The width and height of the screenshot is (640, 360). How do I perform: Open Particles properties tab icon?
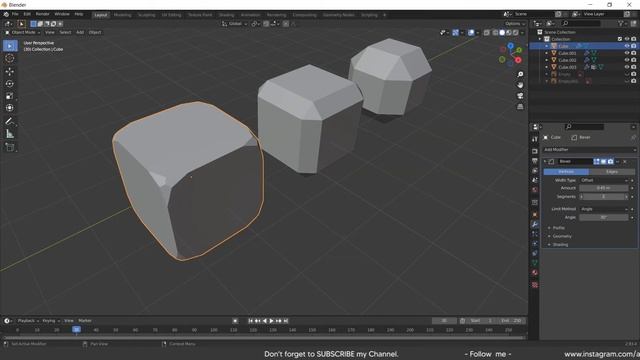[x=535, y=234]
